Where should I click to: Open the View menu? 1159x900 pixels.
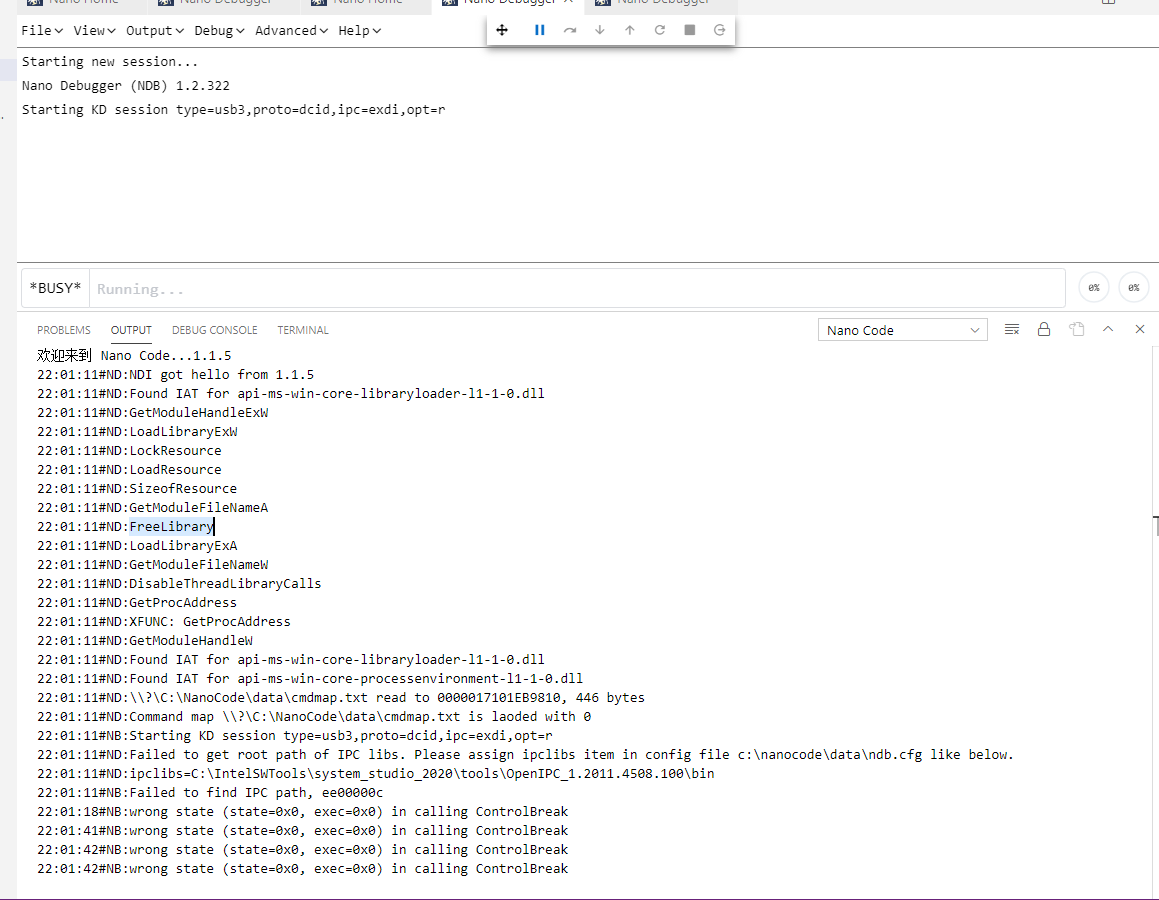[x=94, y=30]
